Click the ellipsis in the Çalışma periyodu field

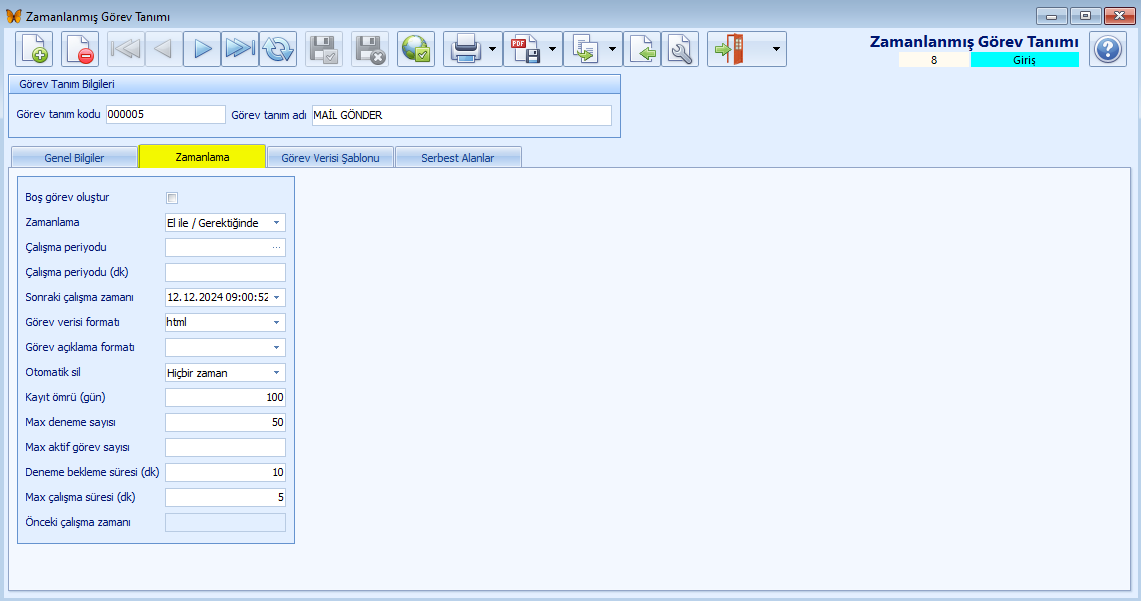click(277, 247)
